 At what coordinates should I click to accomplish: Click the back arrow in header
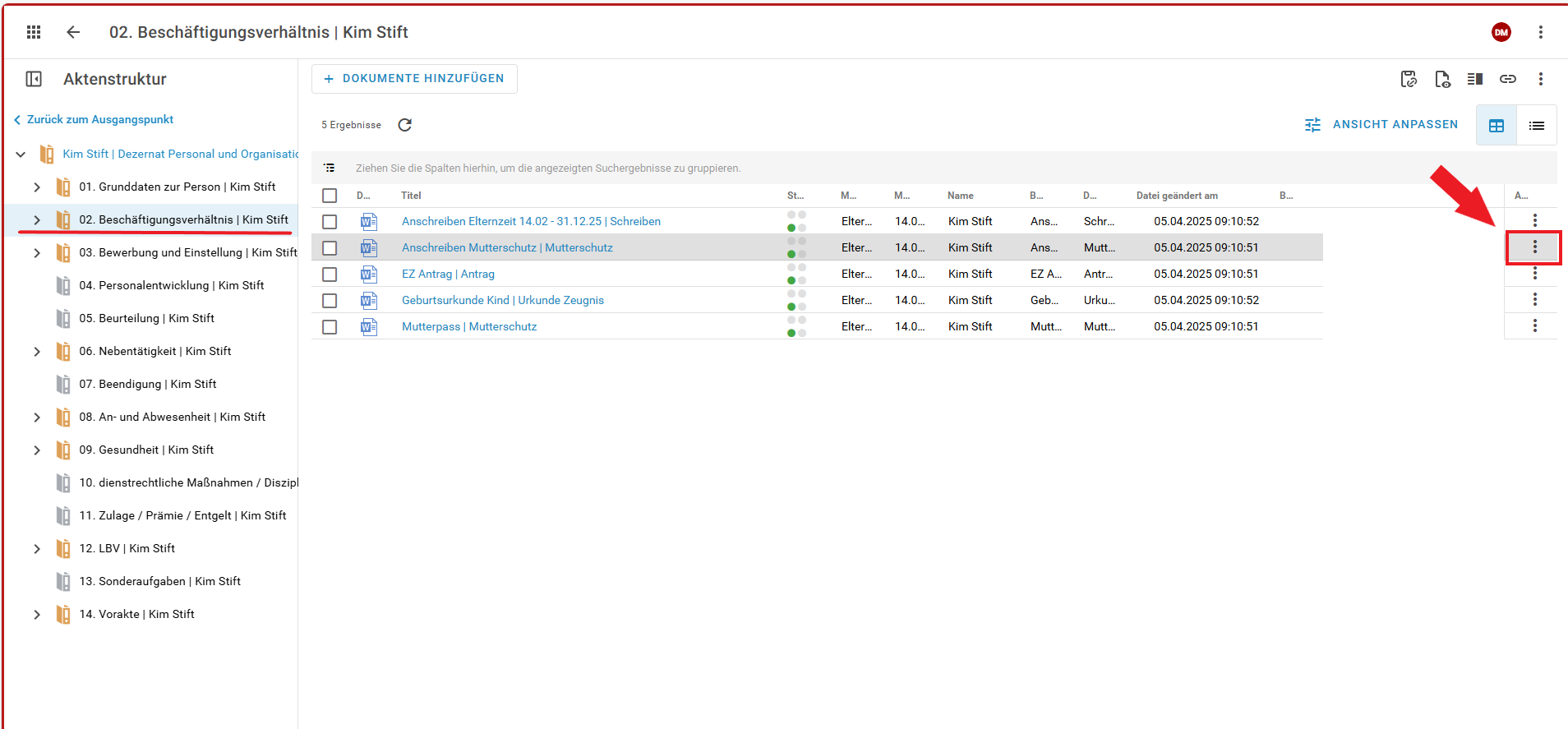(x=73, y=32)
